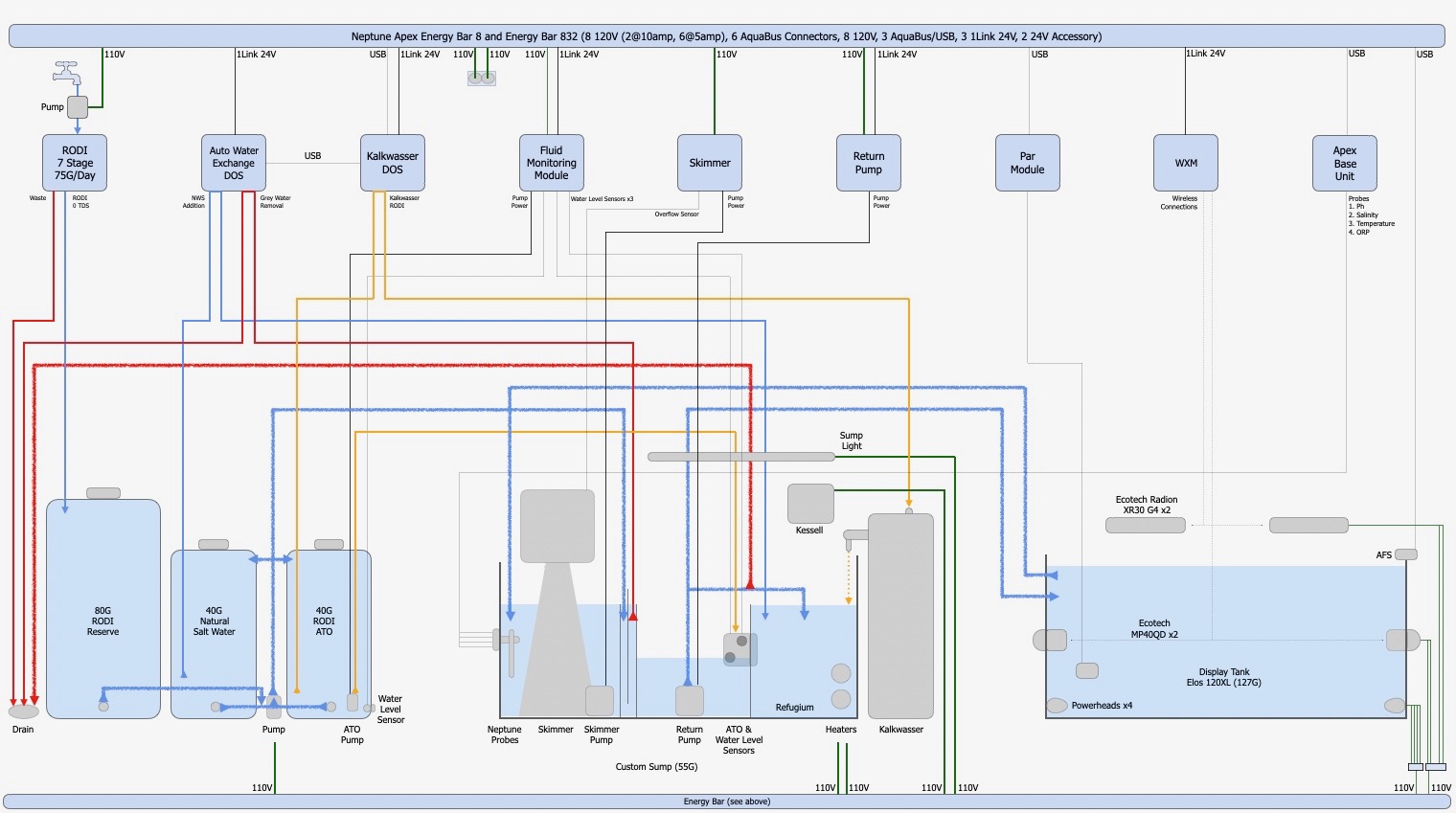The width and height of the screenshot is (1456, 813).
Task: Select the AFS feeder icon
Action: coord(1406,554)
